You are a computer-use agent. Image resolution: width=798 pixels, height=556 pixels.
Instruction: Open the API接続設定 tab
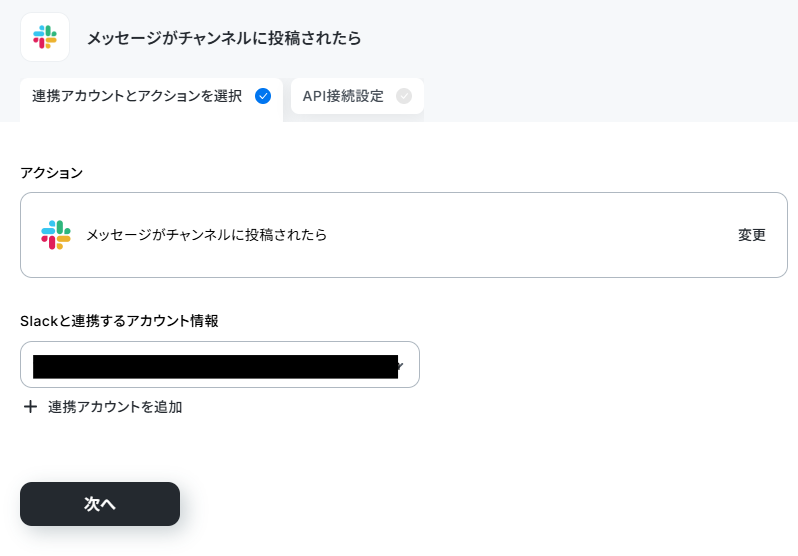coord(357,96)
